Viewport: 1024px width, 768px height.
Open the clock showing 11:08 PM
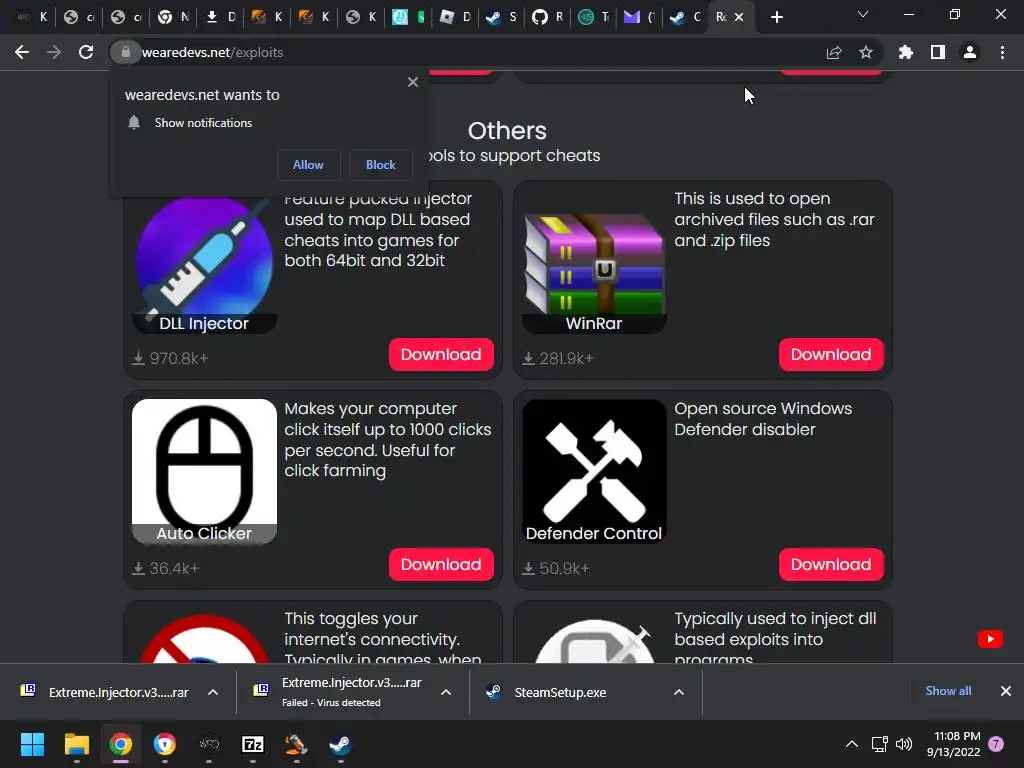(953, 744)
